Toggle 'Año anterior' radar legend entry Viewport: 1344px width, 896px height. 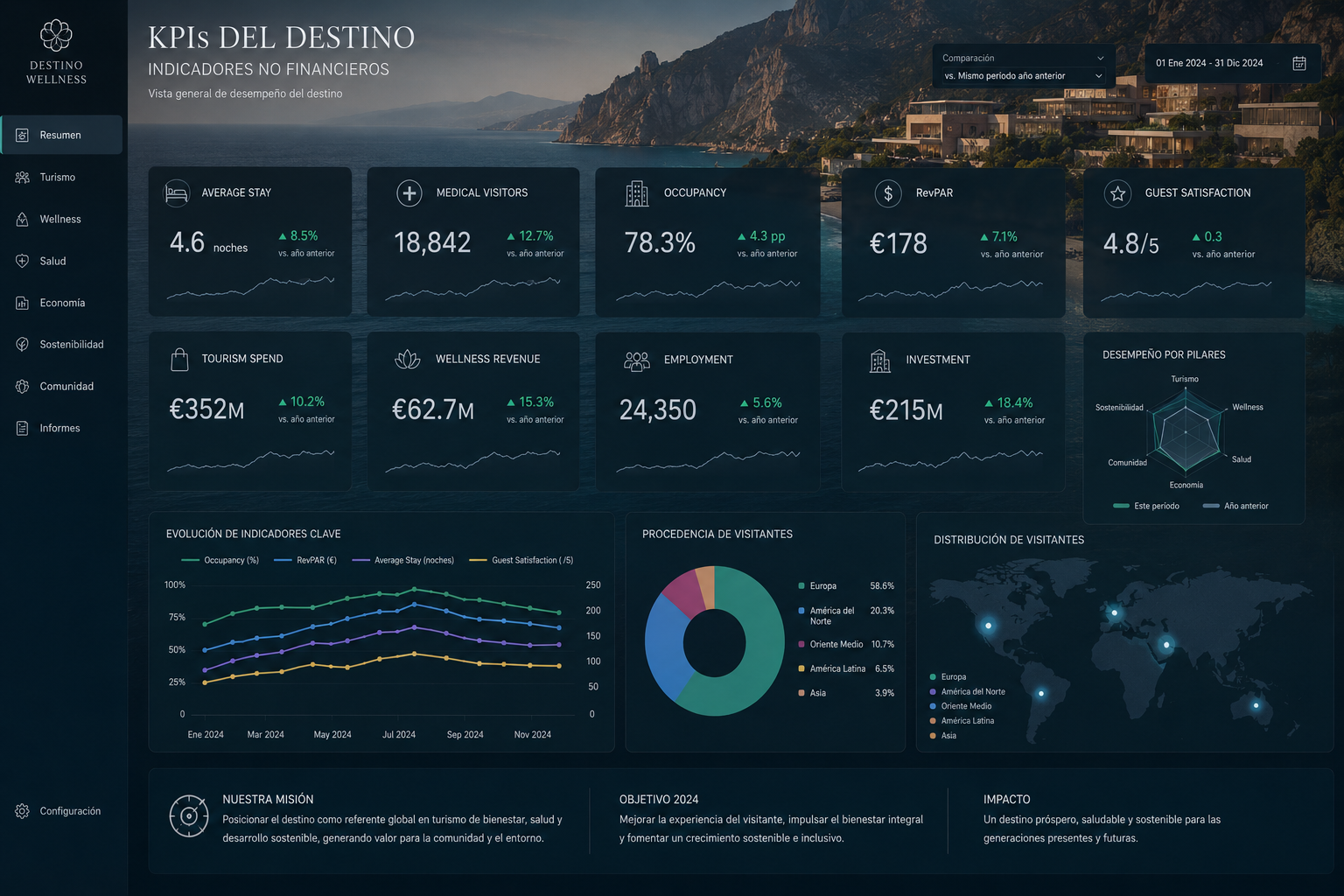click(1235, 506)
